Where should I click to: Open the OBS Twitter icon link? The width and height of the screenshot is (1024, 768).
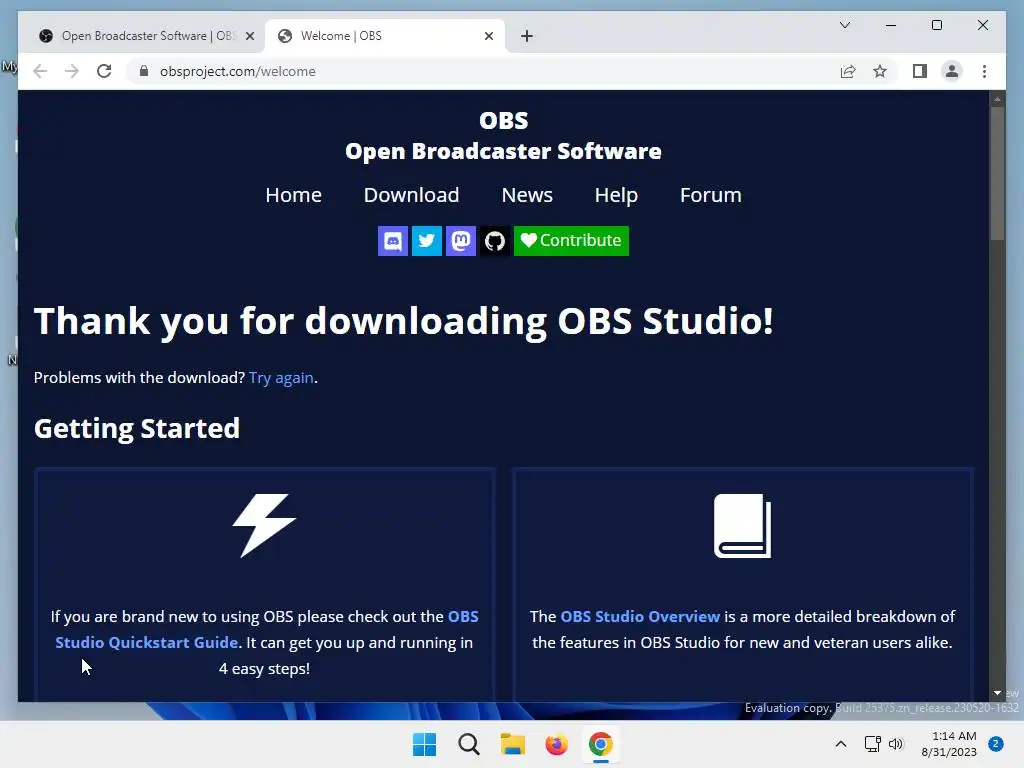click(x=426, y=241)
